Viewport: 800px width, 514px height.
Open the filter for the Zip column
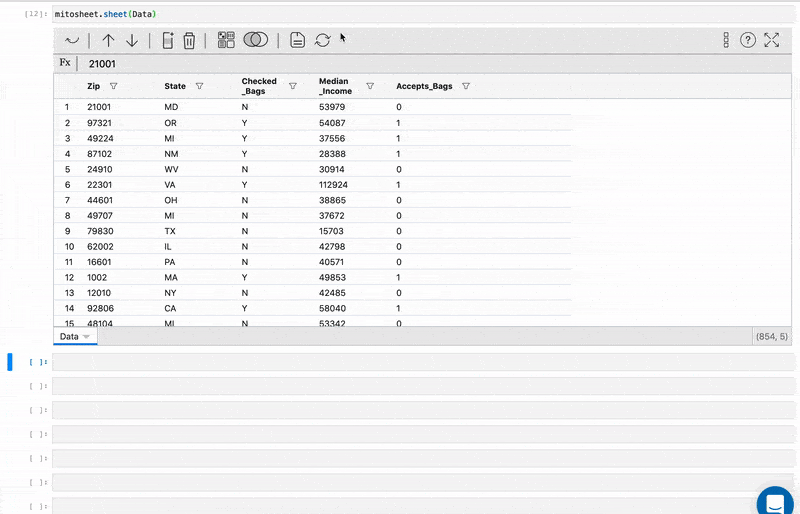click(x=114, y=86)
